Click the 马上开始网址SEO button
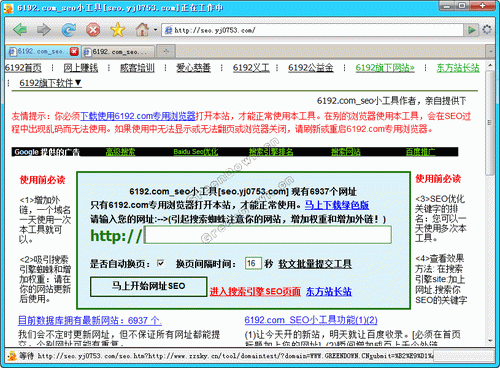The height and width of the screenshot is (368, 500). point(149,286)
